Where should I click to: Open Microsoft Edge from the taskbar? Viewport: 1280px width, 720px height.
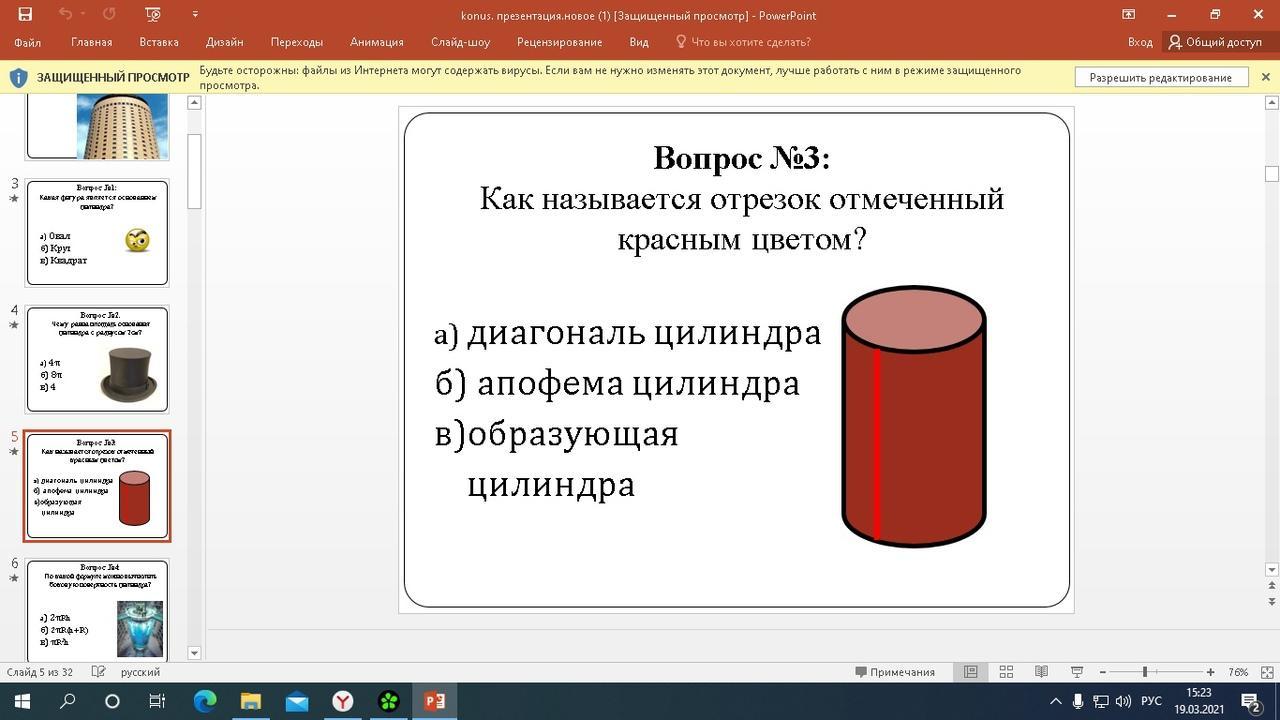[205, 701]
